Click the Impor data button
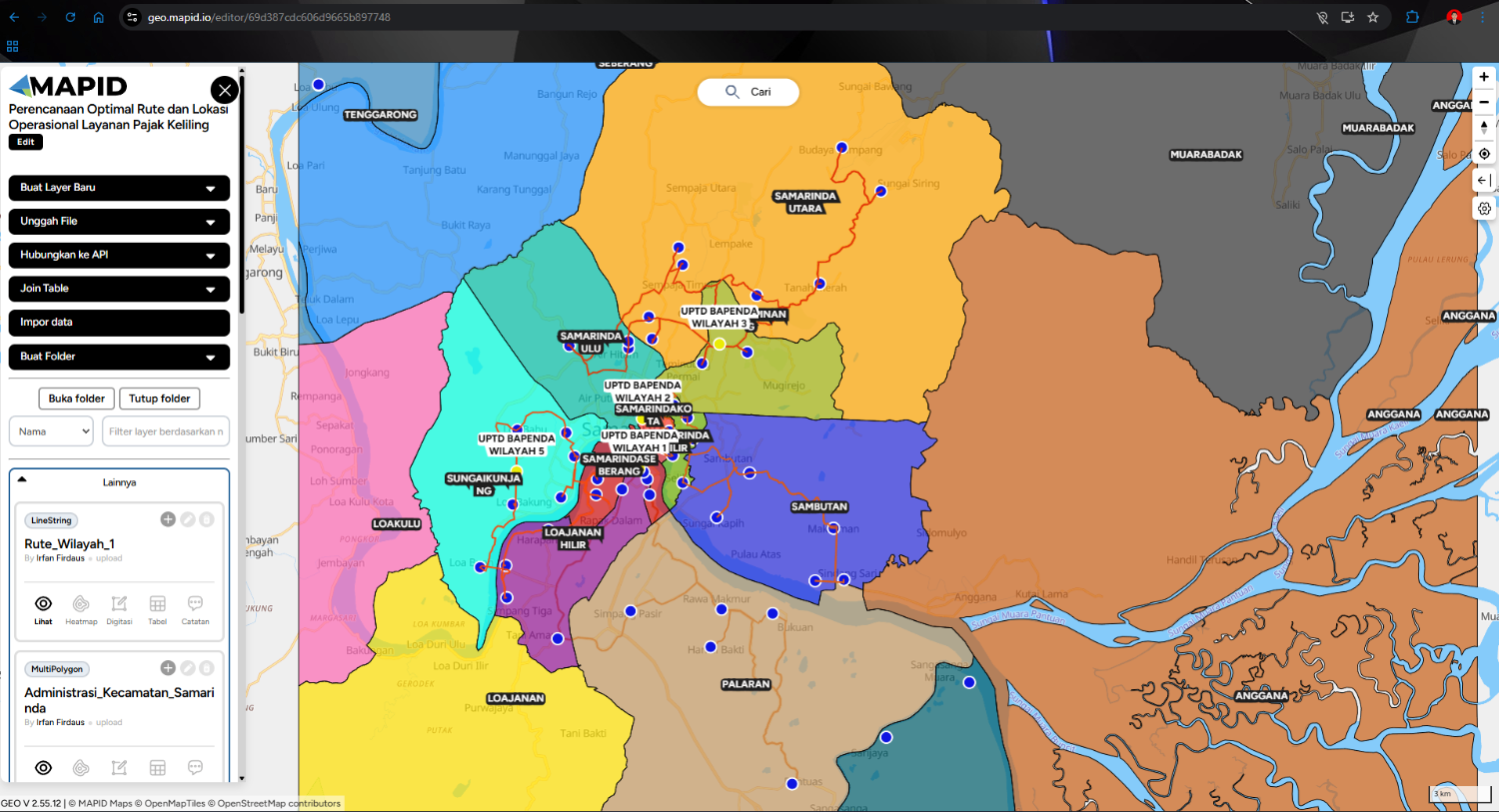The image size is (1499, 812). coord(119,323)
